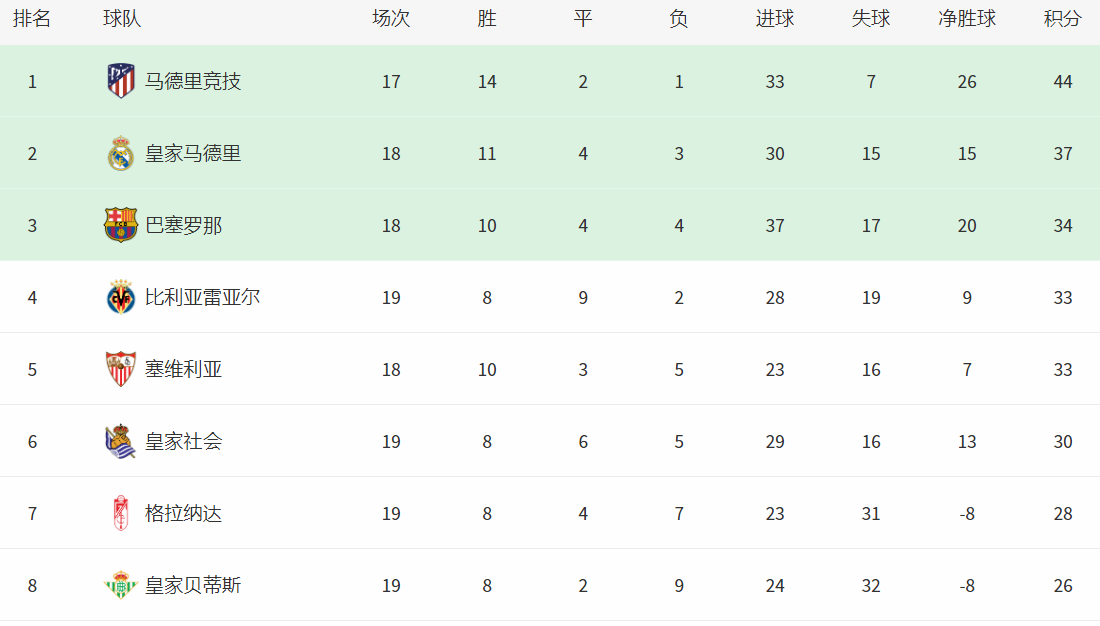Click the Sevilla club crest

(121, 369)
